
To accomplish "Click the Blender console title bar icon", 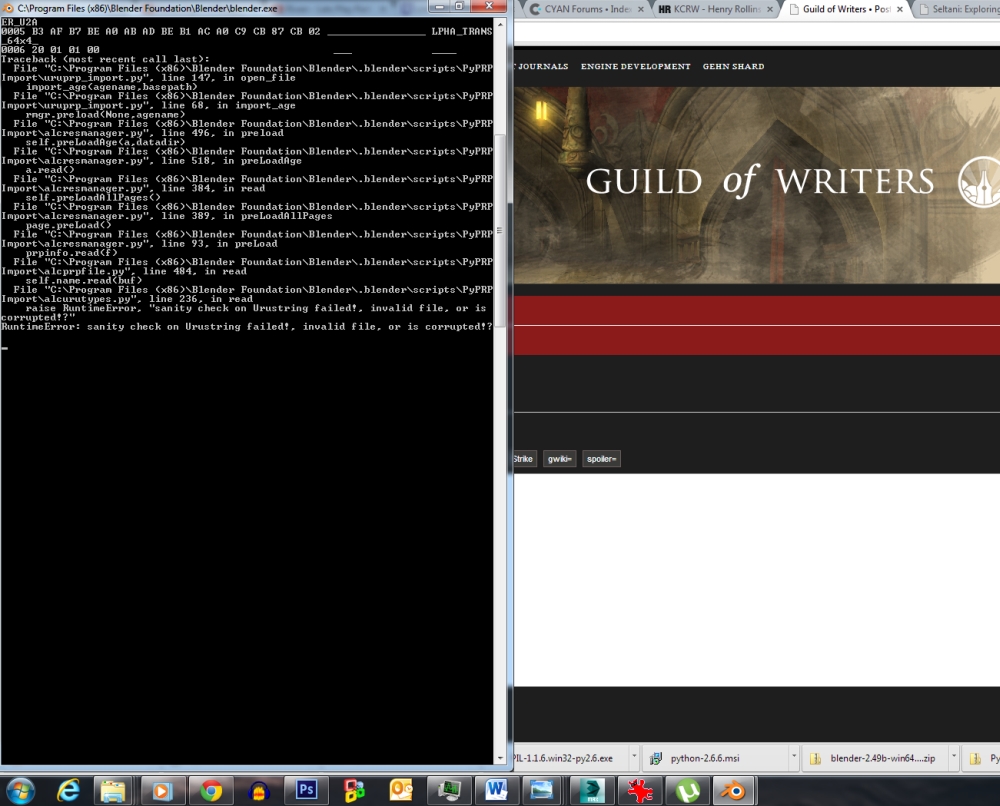I will click(8, 8).
